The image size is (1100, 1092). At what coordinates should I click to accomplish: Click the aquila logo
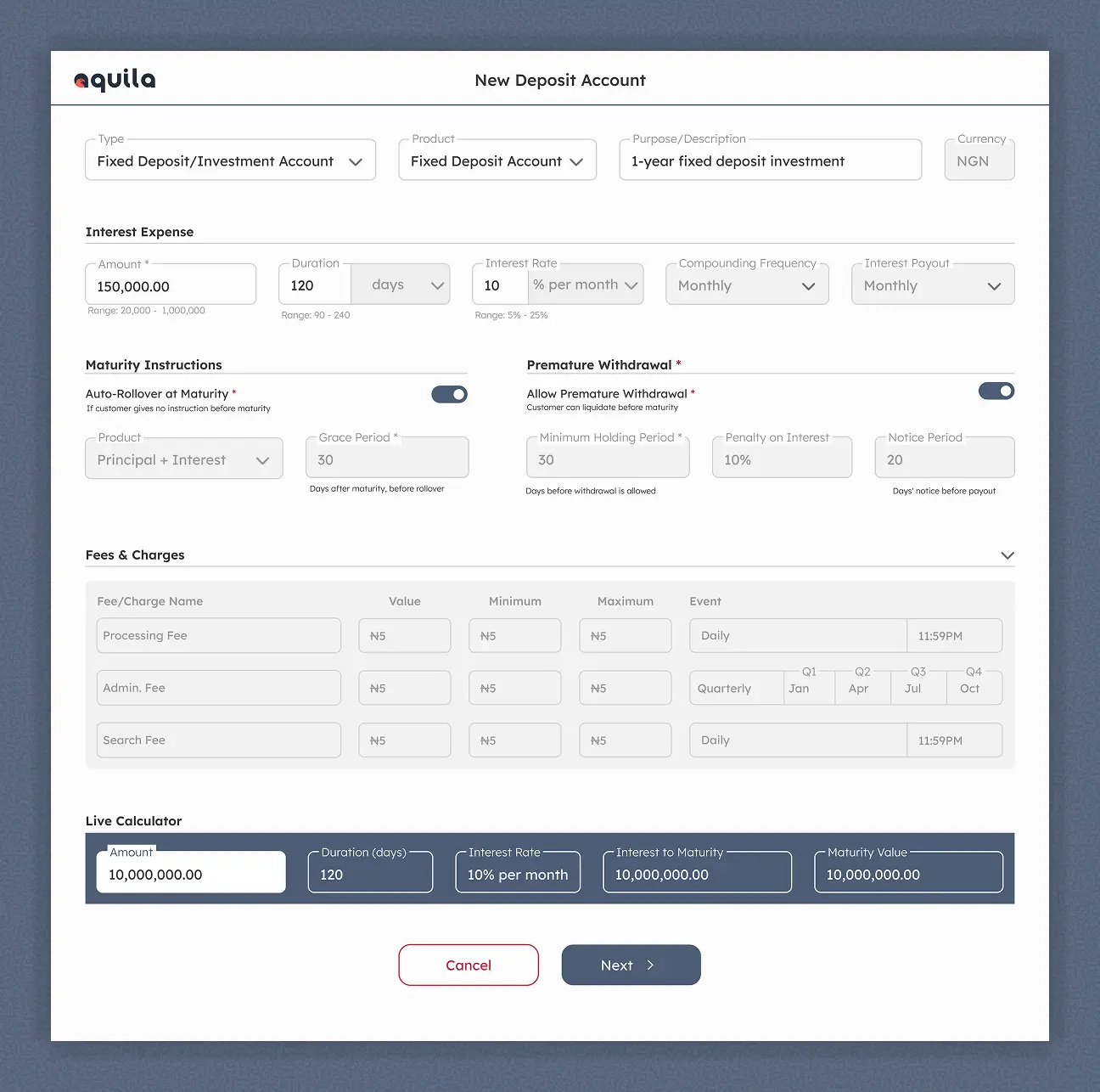[115, 80]
